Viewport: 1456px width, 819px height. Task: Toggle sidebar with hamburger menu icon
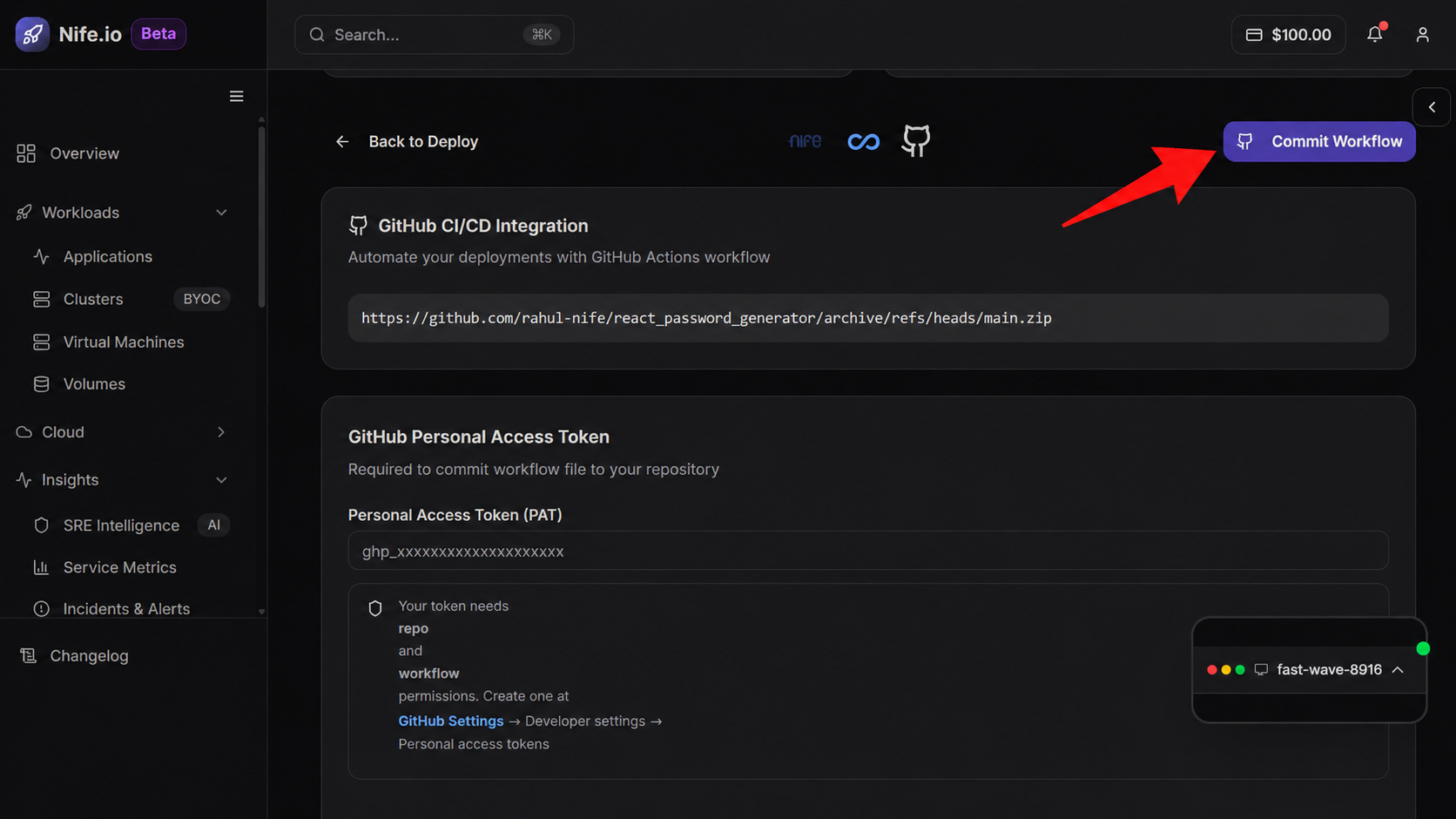point(236,96)
